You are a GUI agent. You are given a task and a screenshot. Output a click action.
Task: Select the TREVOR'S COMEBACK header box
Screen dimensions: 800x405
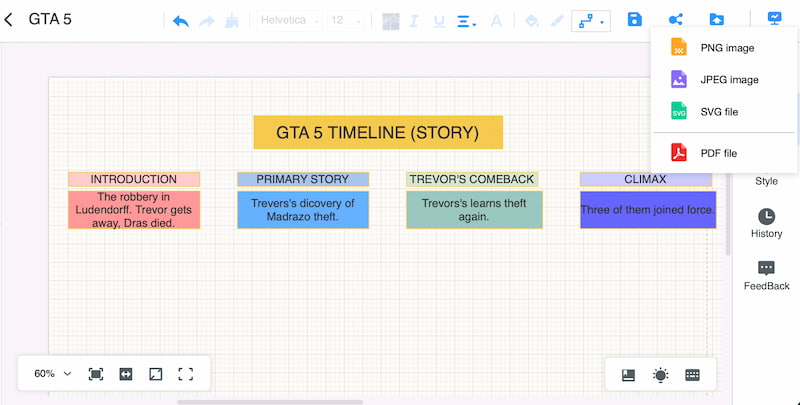(472, 179)
